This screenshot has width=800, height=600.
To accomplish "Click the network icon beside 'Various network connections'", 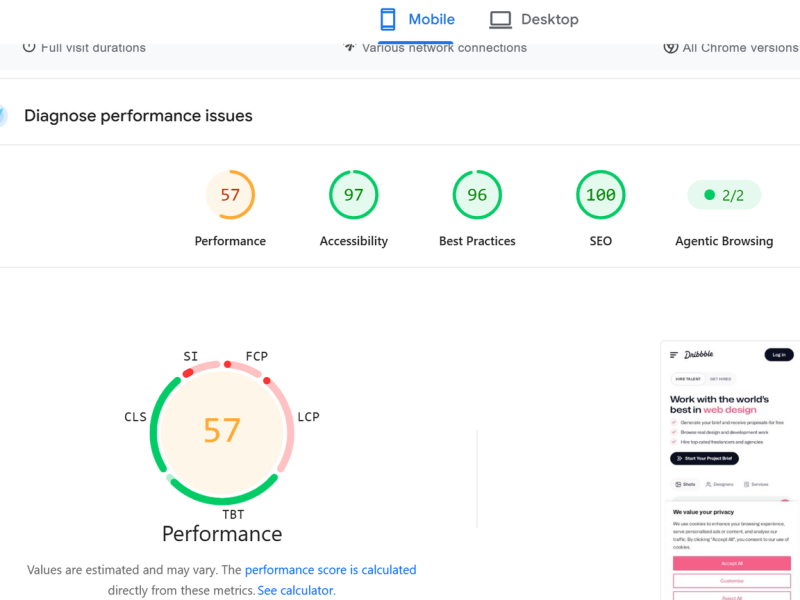I will [349, 47].
